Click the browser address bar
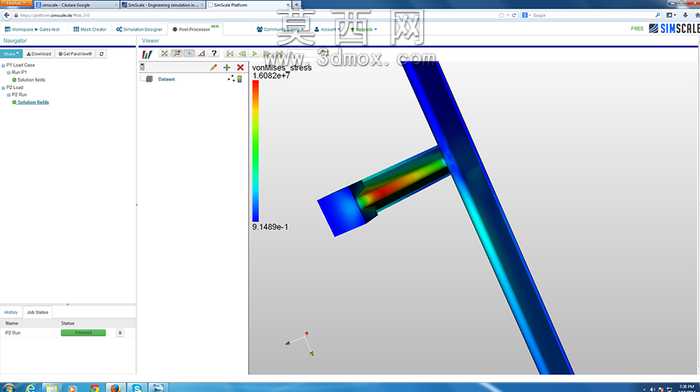Image resolution: width=700 pixels, height=392 pixels. 254,15
